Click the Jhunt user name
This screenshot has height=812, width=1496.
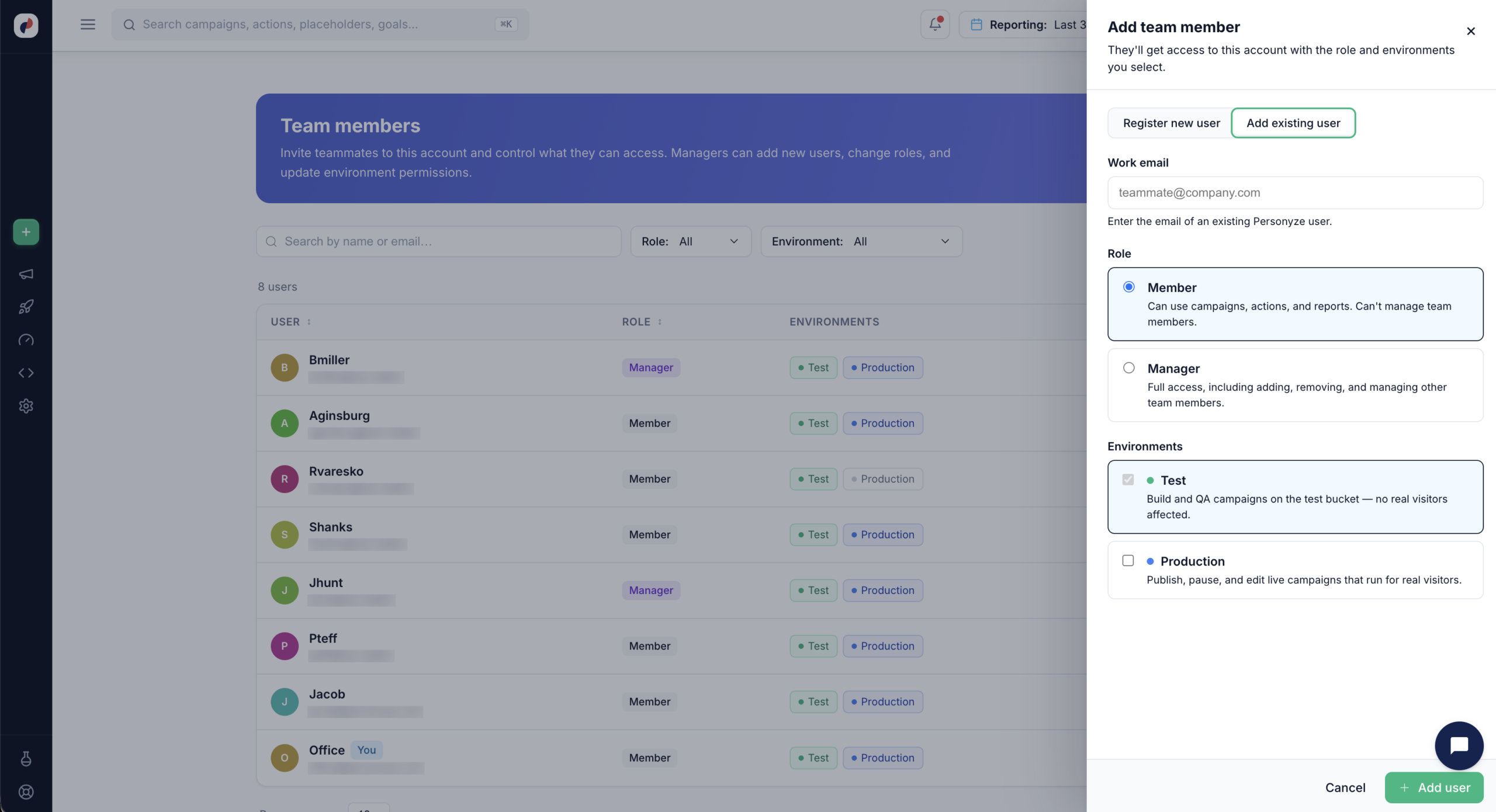coord(325,582)
